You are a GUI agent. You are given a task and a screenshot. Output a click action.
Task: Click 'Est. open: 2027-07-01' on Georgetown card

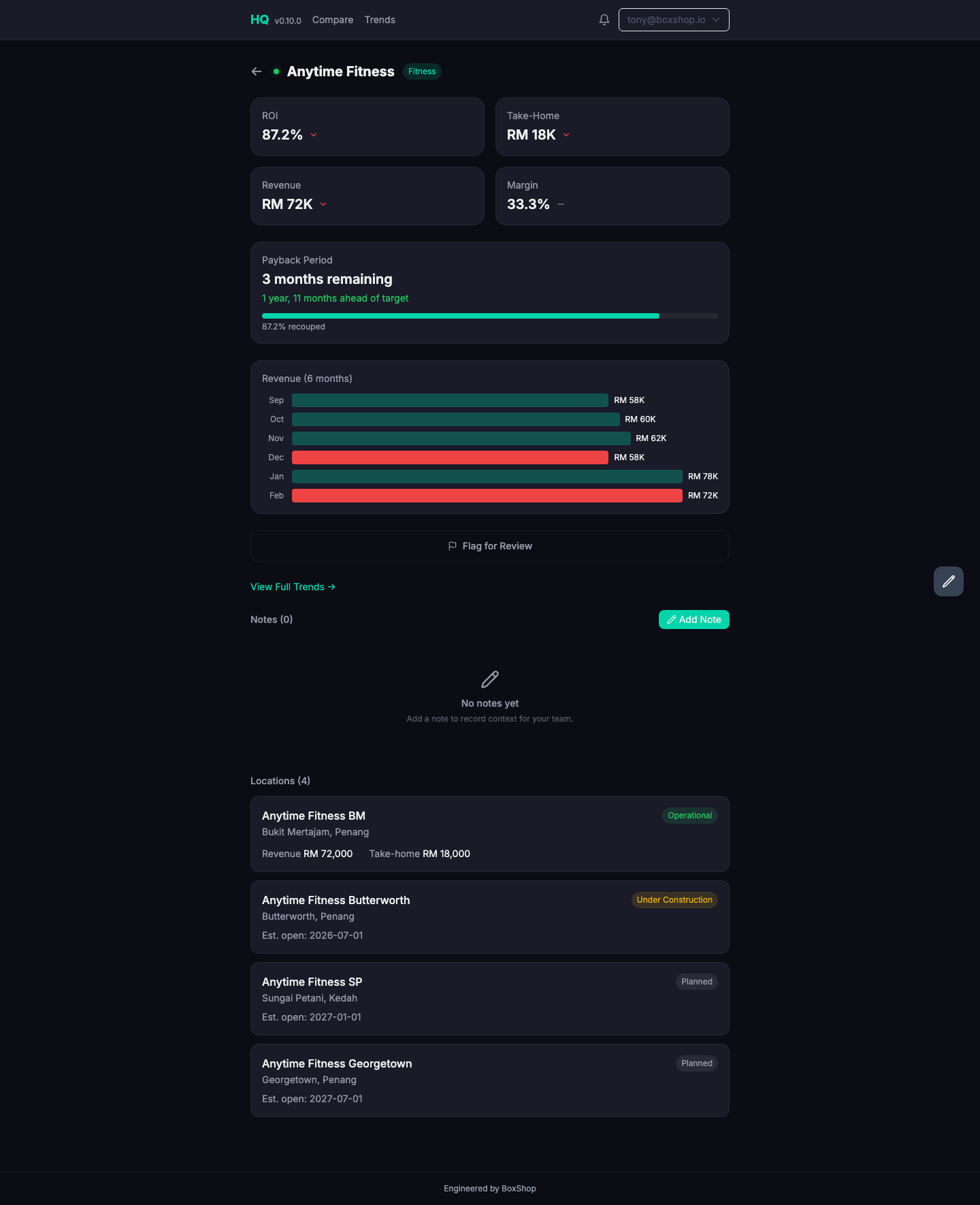click(312, 1099)
